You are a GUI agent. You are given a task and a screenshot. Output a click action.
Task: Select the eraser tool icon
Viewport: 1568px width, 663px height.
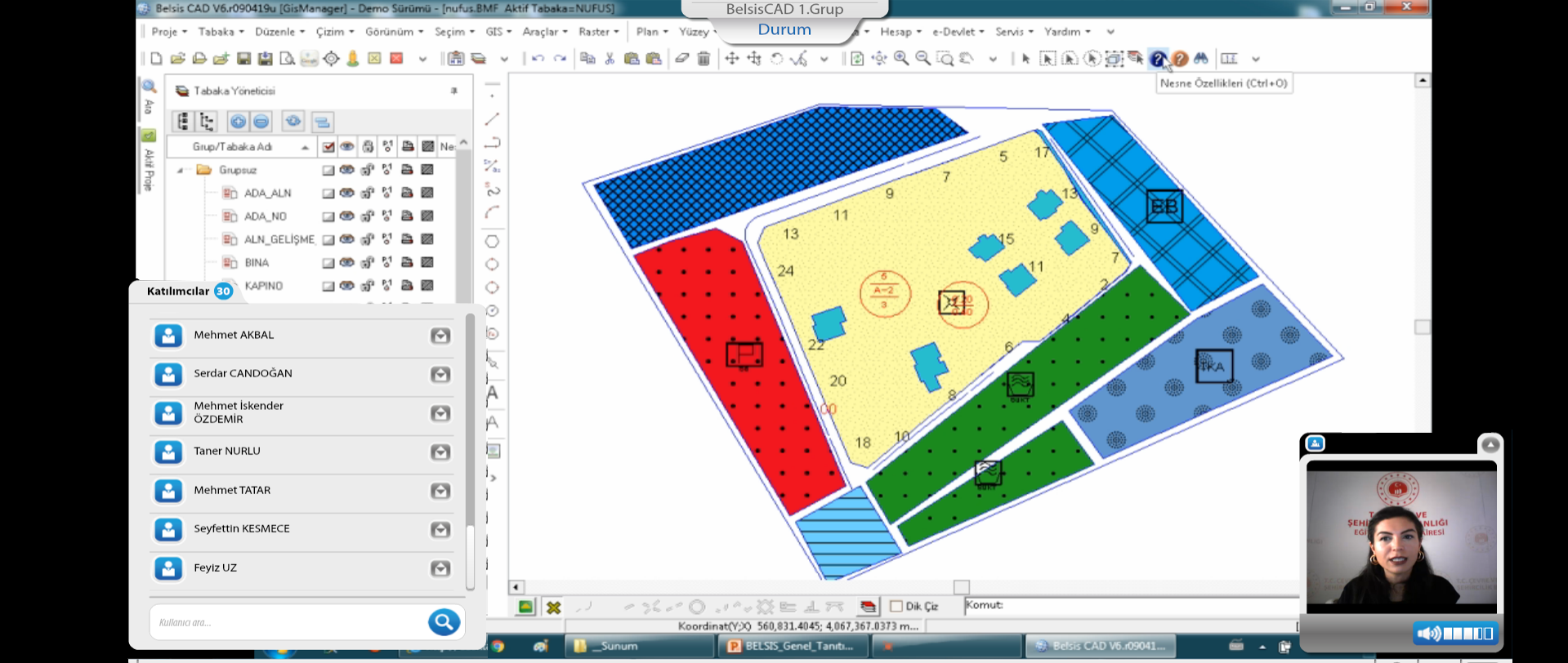681,59
